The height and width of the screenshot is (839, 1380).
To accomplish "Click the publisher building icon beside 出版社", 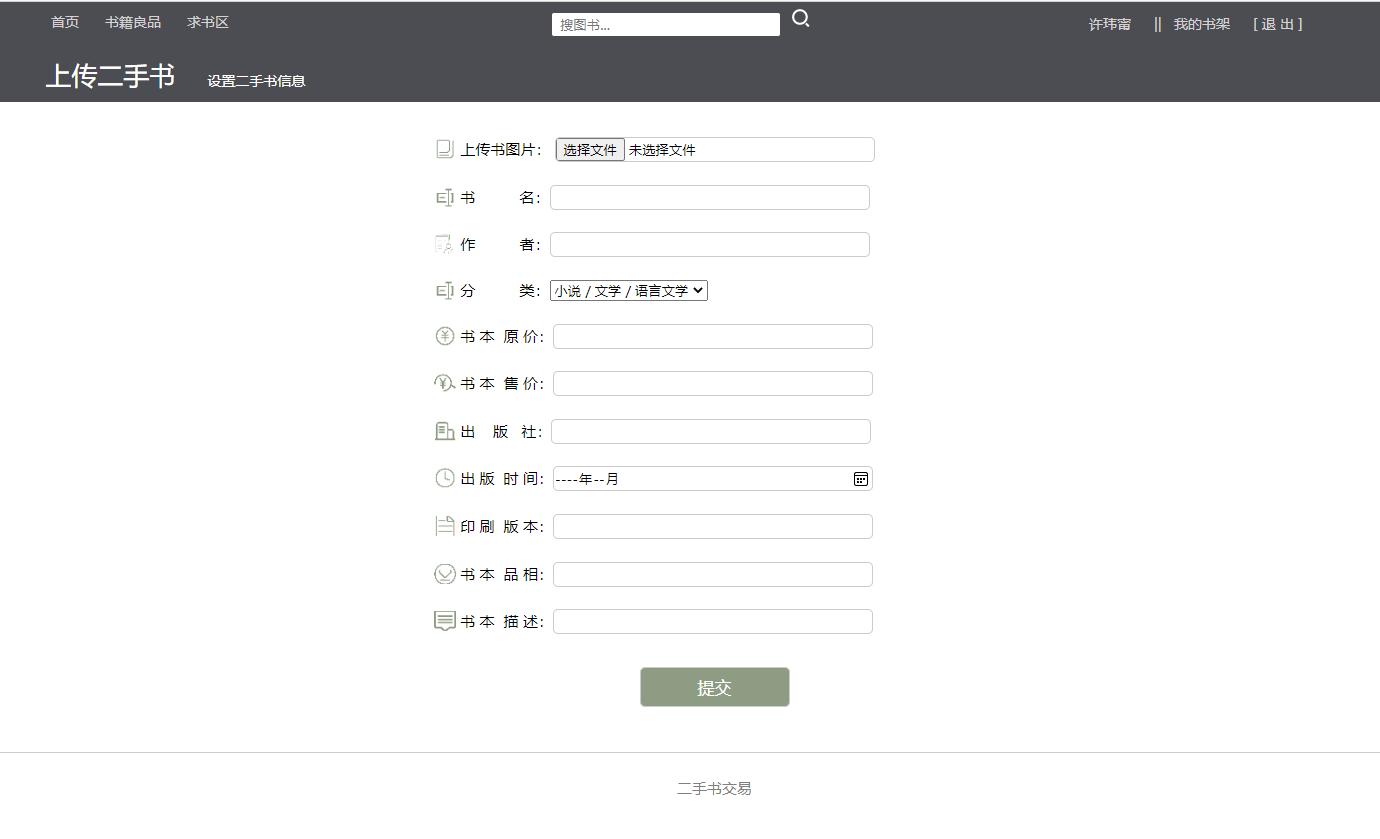I will pyautogui.click(x=444, y=430).
